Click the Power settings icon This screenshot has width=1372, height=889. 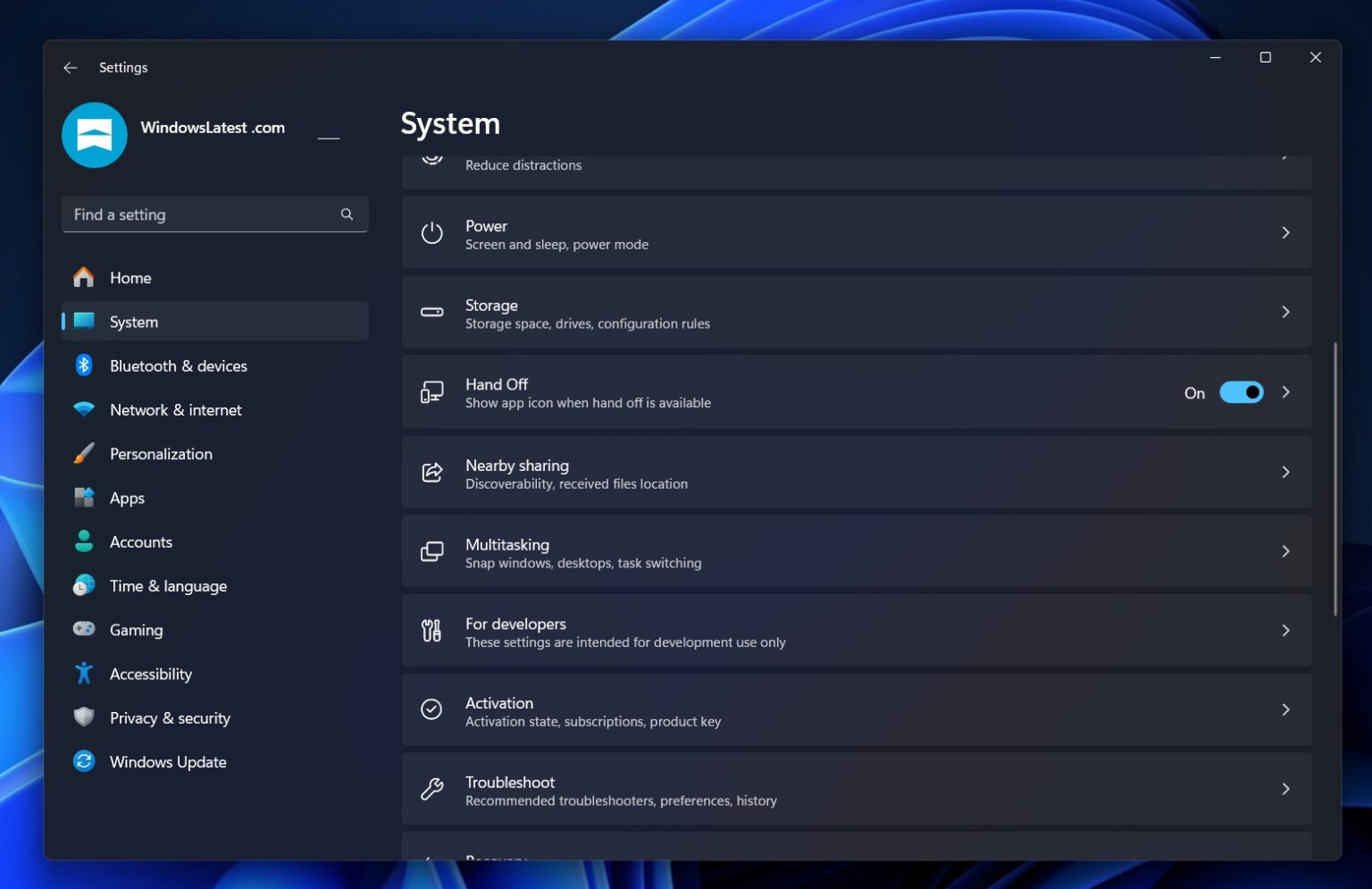(431, 233)
